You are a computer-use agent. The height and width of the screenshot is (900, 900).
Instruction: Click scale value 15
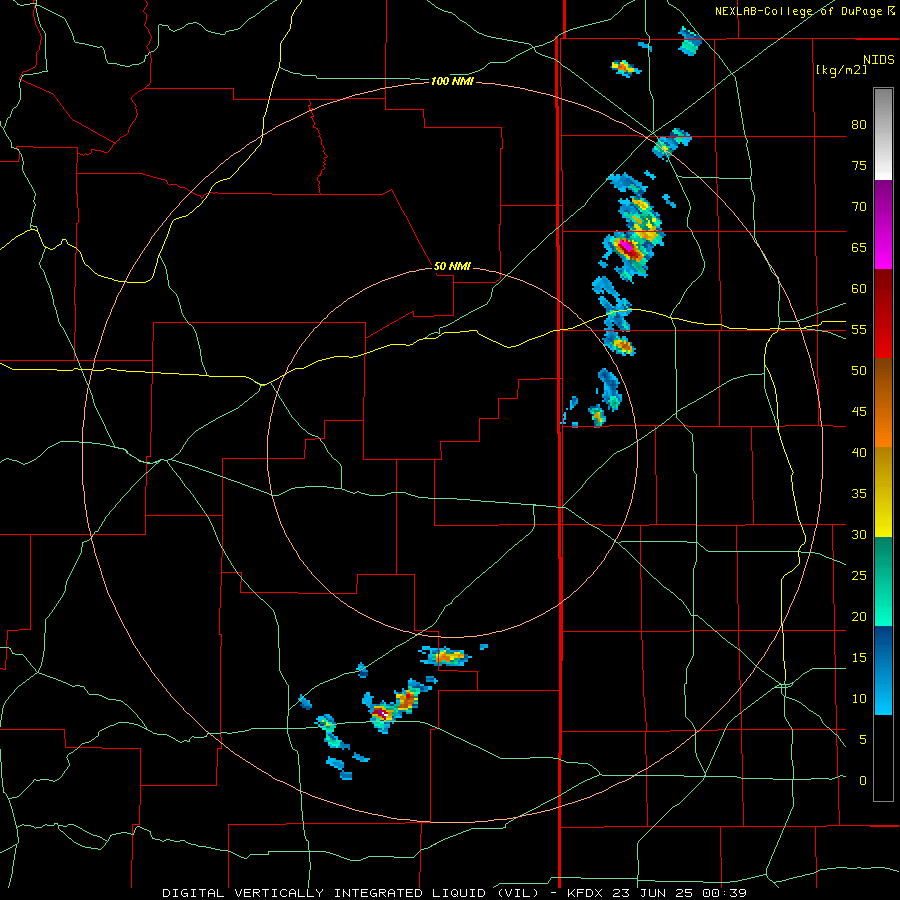(x=859, y=658)
